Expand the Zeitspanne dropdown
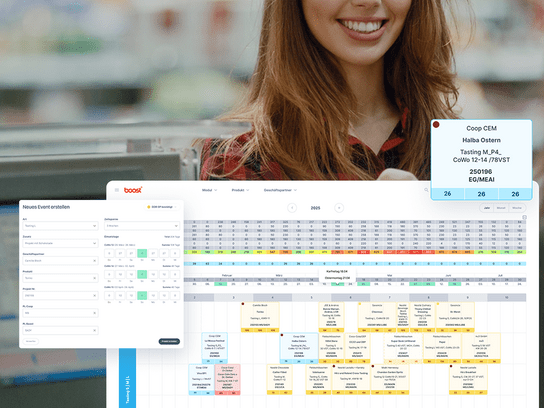Screen dimensions: 544x408 coord(142,226)
